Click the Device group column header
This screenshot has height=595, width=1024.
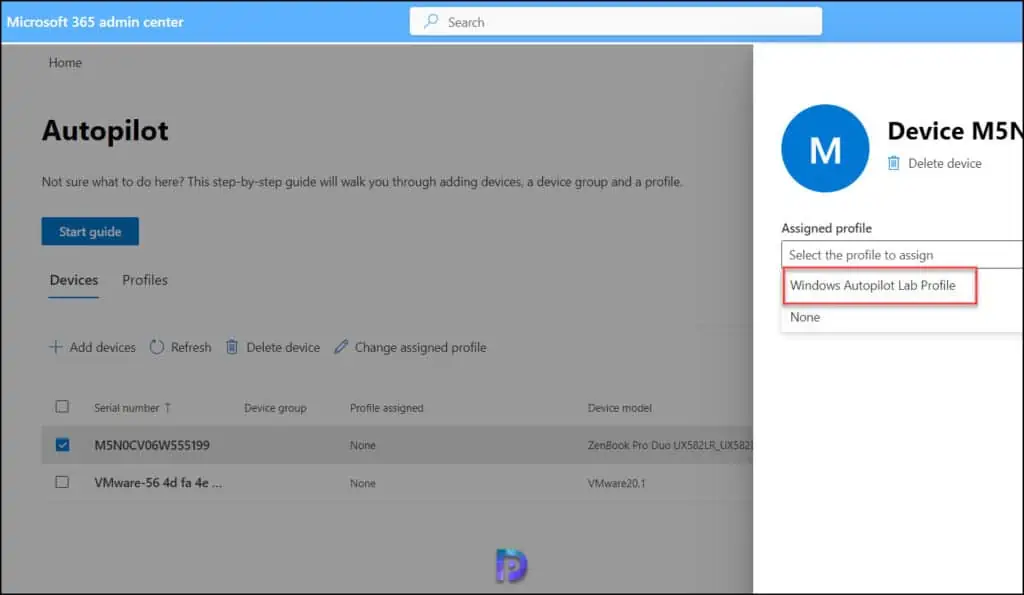click(275, 408)
